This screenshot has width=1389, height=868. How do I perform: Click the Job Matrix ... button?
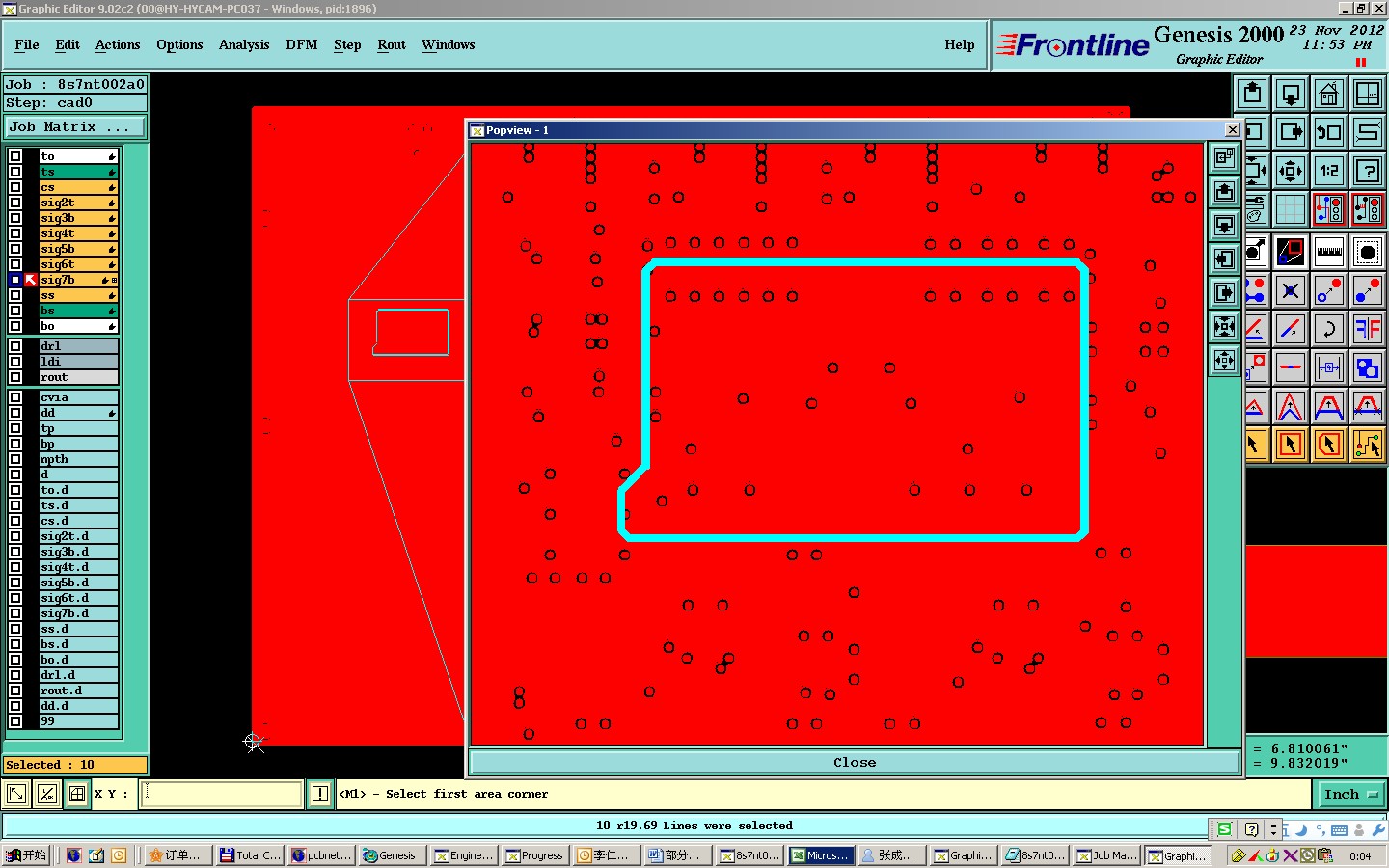75,126
